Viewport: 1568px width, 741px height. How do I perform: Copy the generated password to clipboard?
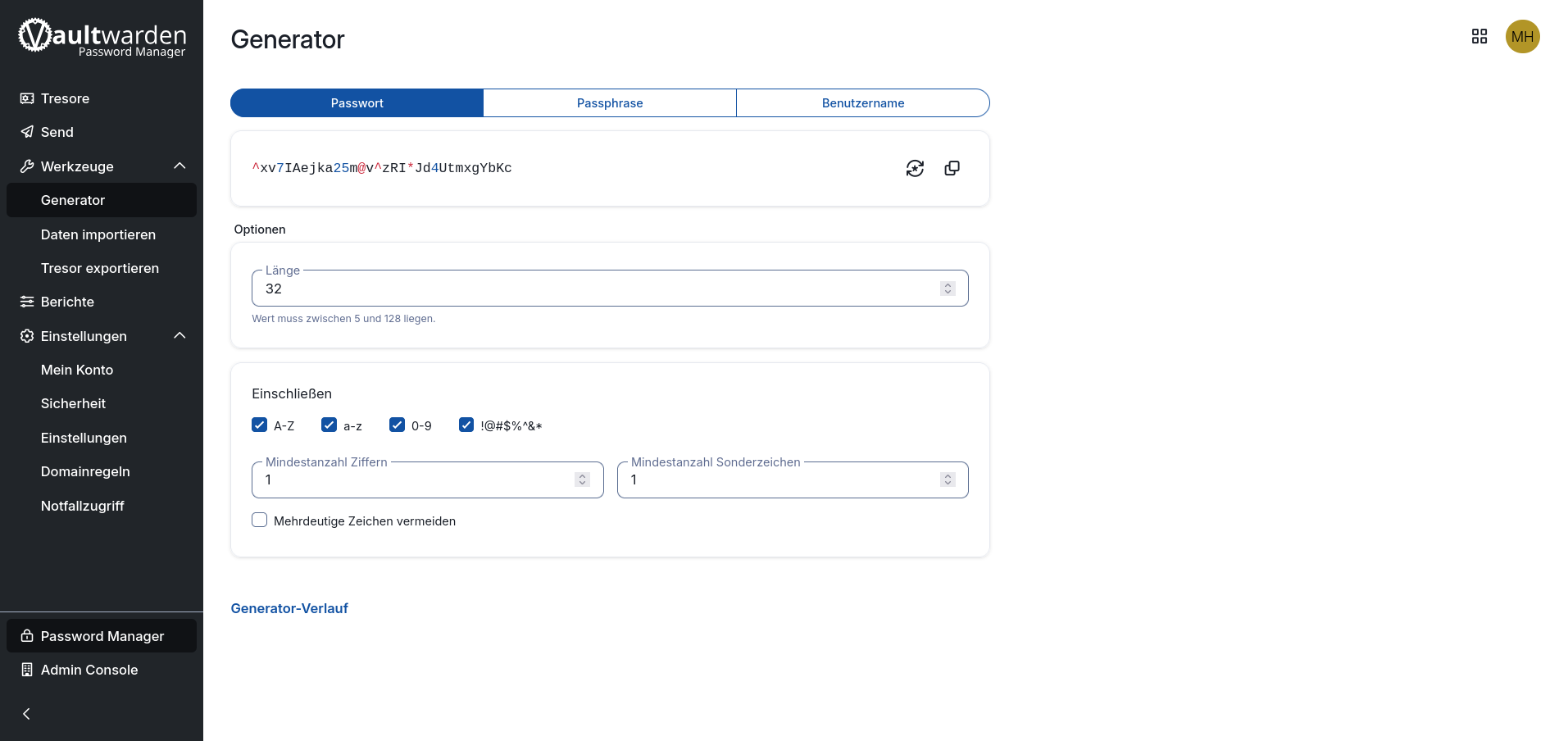coord(952,168)
